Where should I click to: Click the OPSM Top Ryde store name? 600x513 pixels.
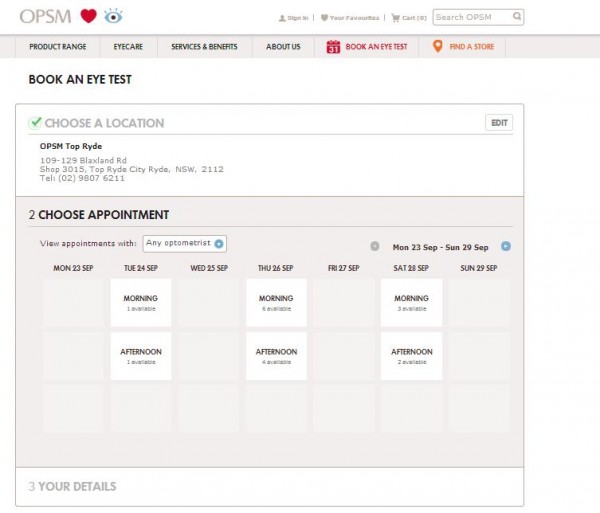(x=71, y=146)
